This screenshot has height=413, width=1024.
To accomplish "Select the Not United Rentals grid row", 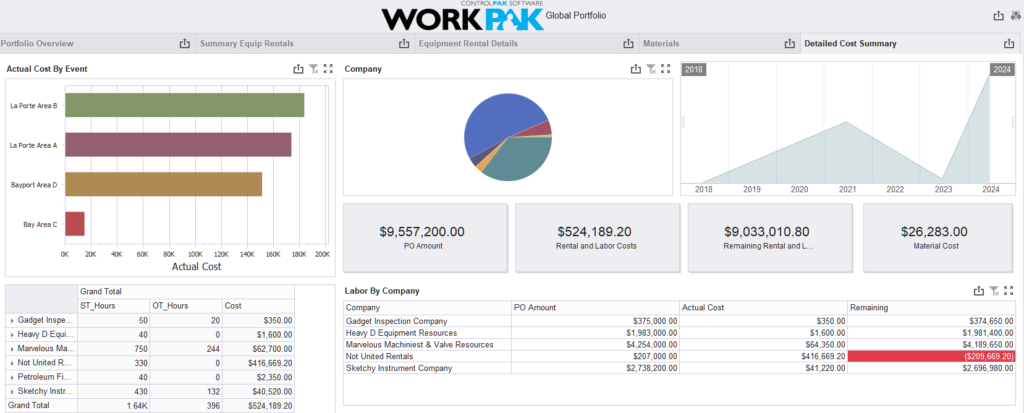I will [x=680, y=356].
